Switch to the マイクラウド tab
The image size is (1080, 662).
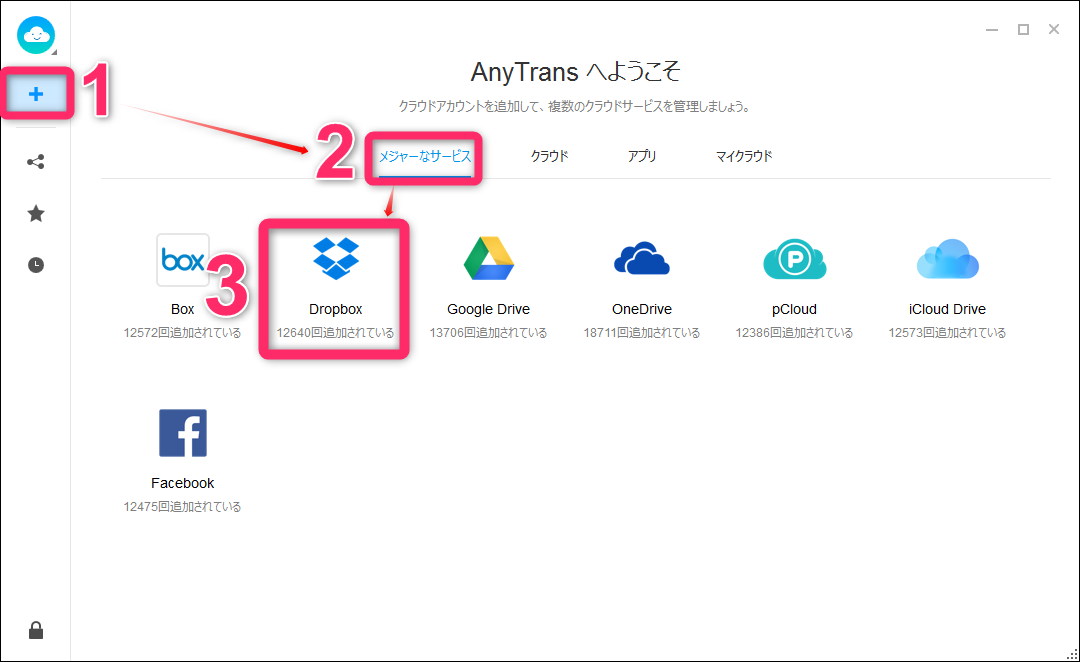[x=744, y=156]
